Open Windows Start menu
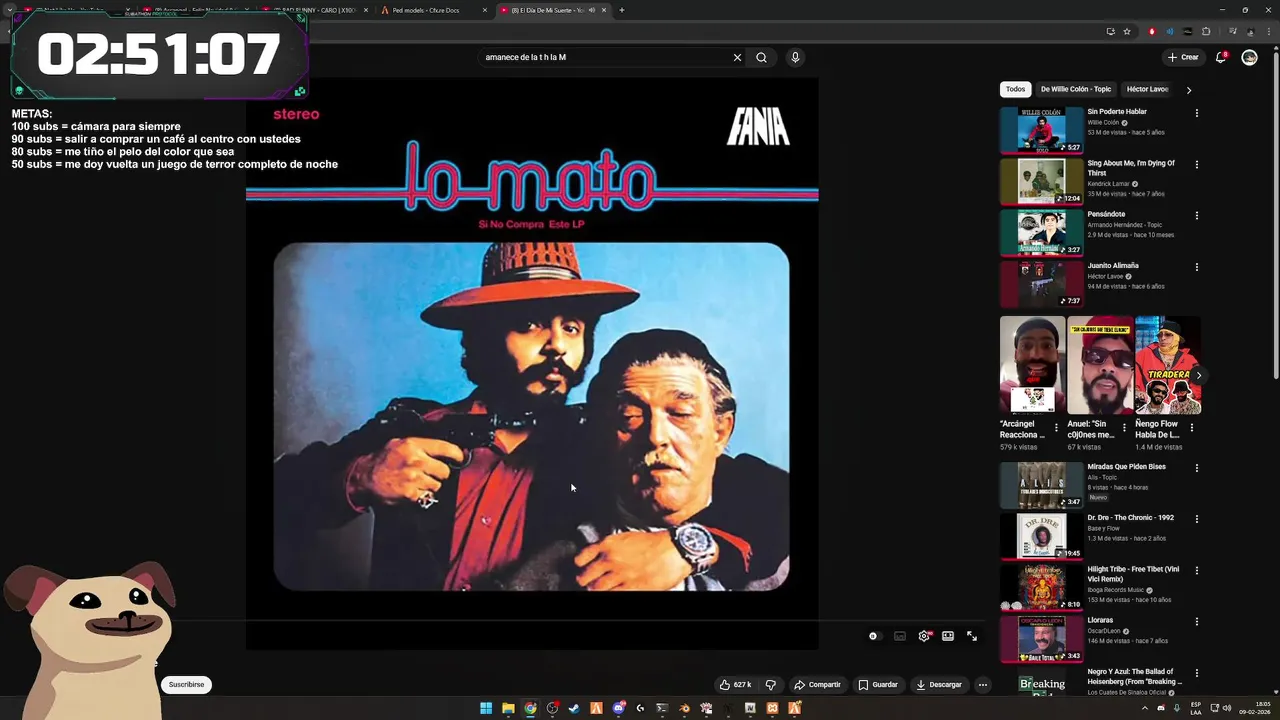Viewport: 1280px width, 720px height. 486,708
